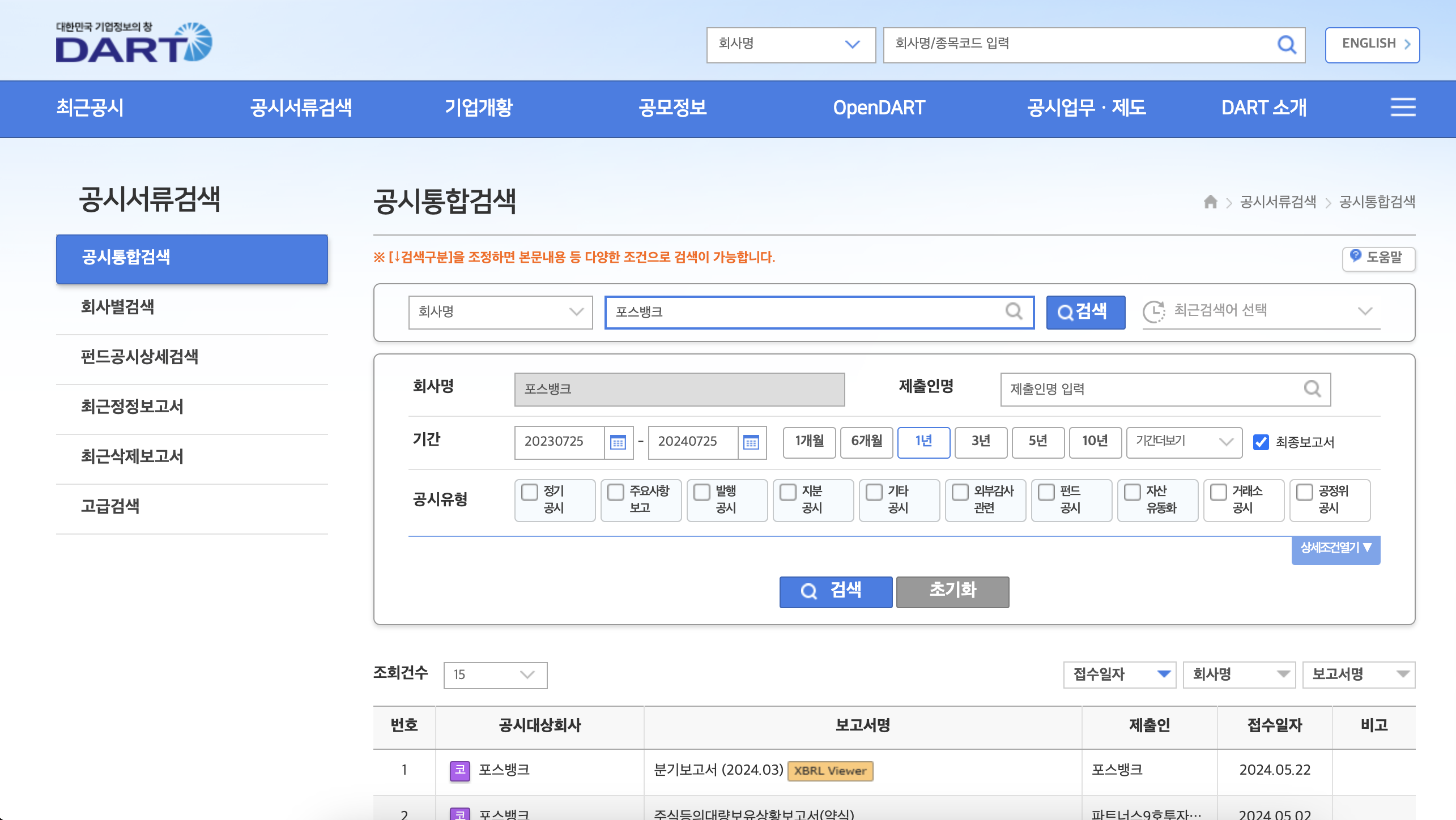Screen dimensions: 1456x820
Task: Expand the 기간더보기 dropdown
Action: tap(1184, 442)
